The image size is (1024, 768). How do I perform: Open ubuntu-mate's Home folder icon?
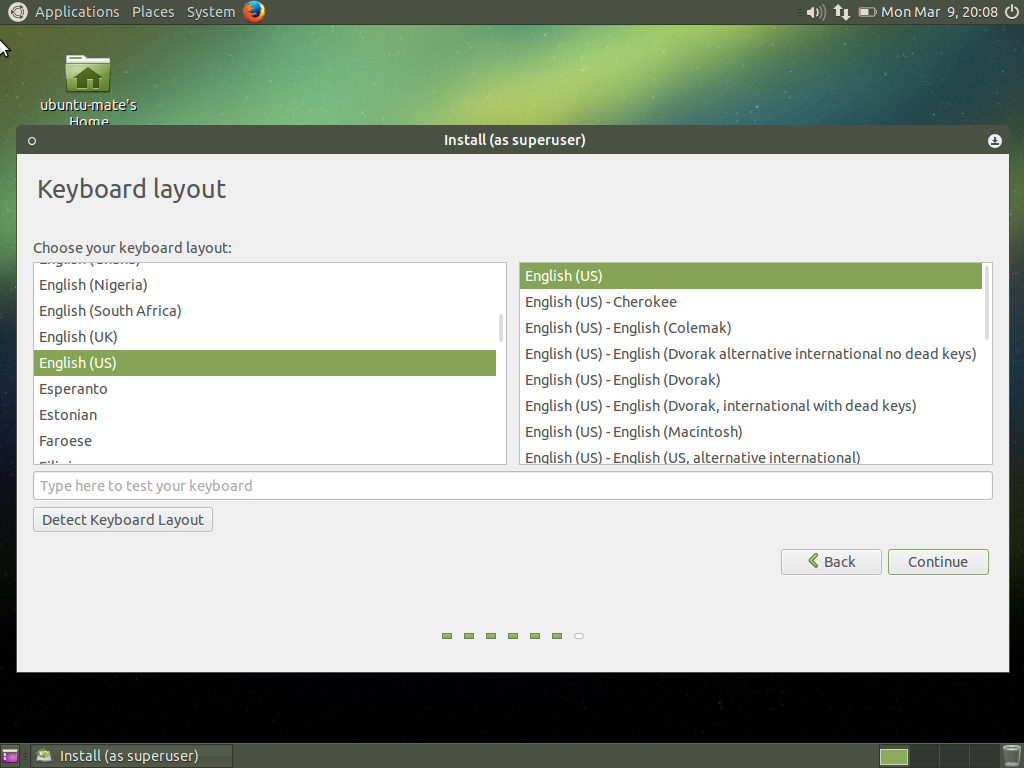pyautogui.click(x=88, y=73)
